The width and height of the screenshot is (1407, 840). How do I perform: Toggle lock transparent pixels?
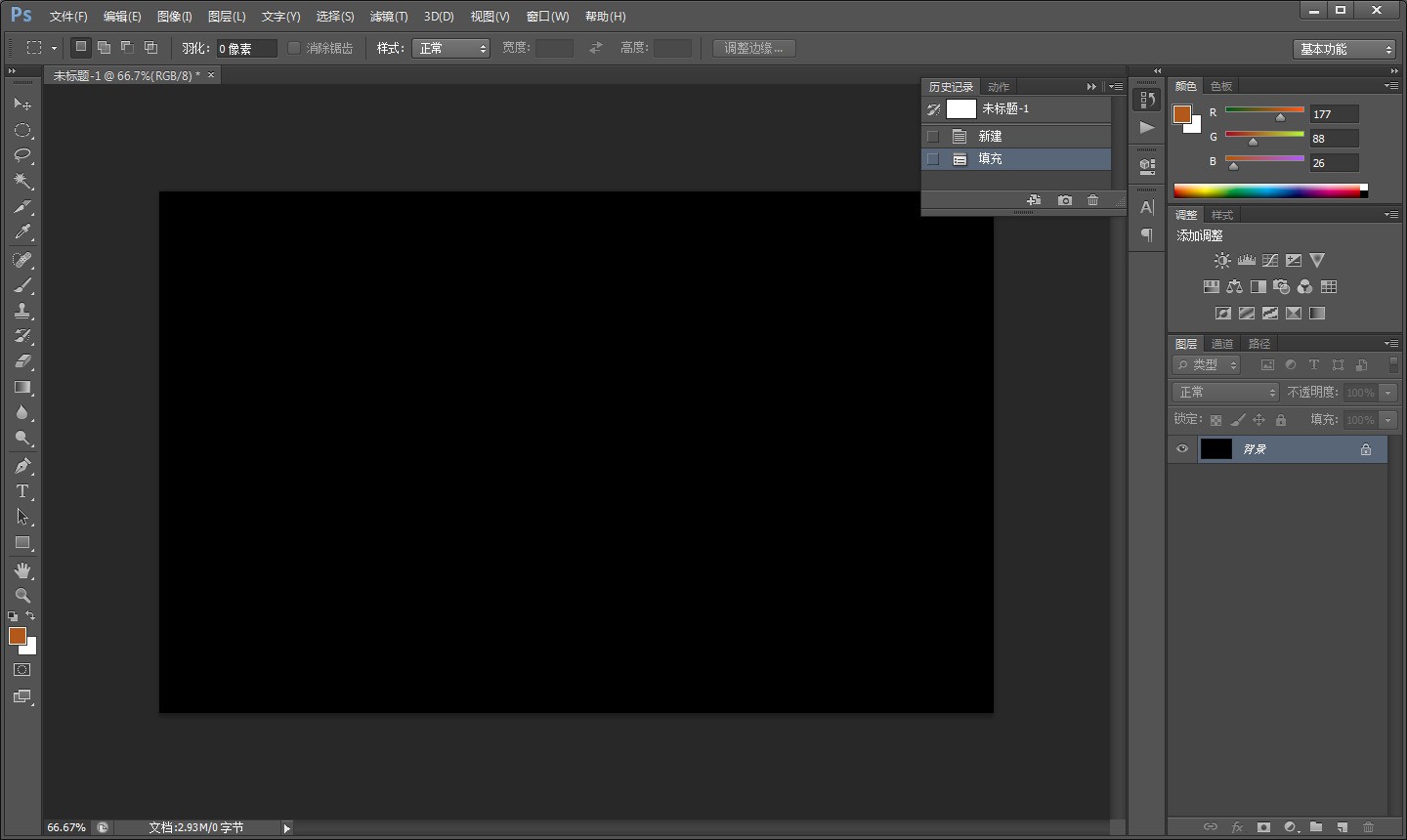pyautogui.click(x=1215, y=420)
